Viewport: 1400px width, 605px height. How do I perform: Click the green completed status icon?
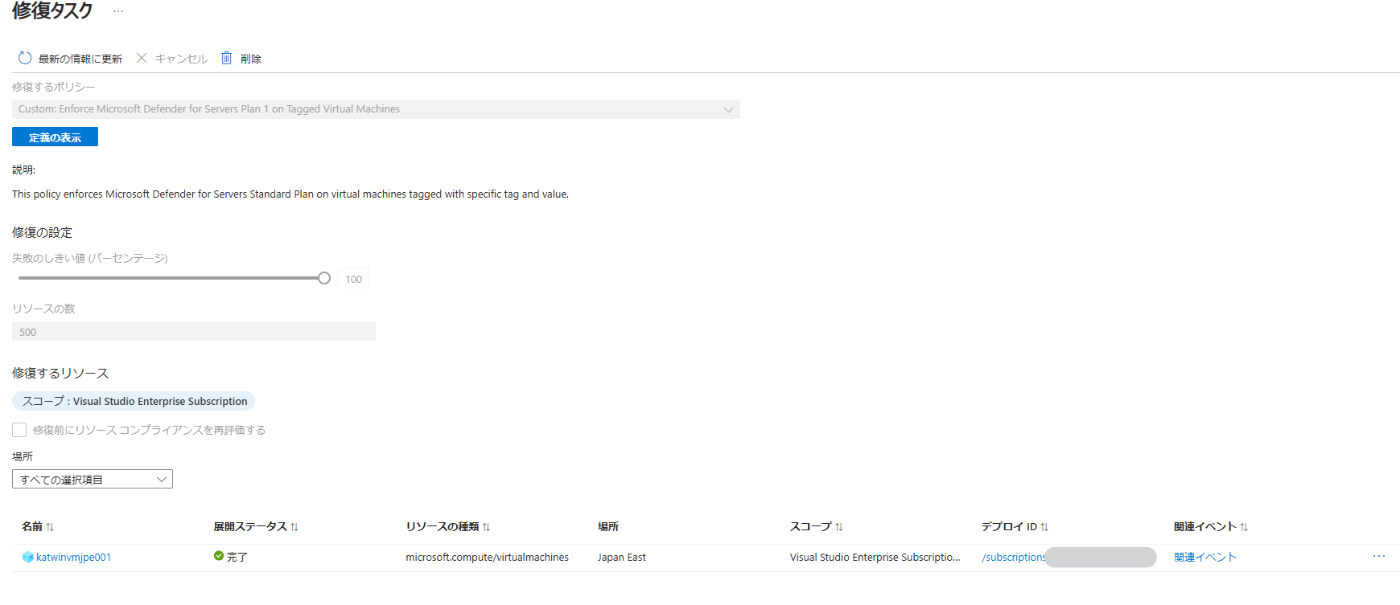(219, 556)
